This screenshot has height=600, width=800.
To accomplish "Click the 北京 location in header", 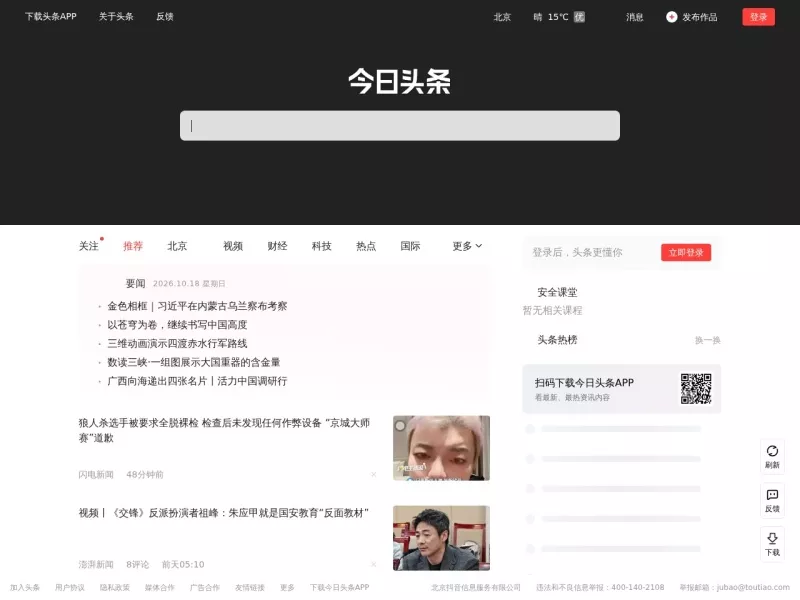I will click(503, 17).
